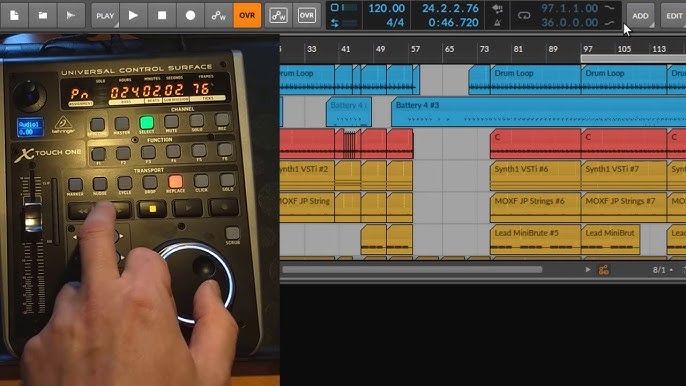The width and height of the screenshot is (686, 386).
Task: Toggle the outlined launcher OVR button
Action: 306,16
